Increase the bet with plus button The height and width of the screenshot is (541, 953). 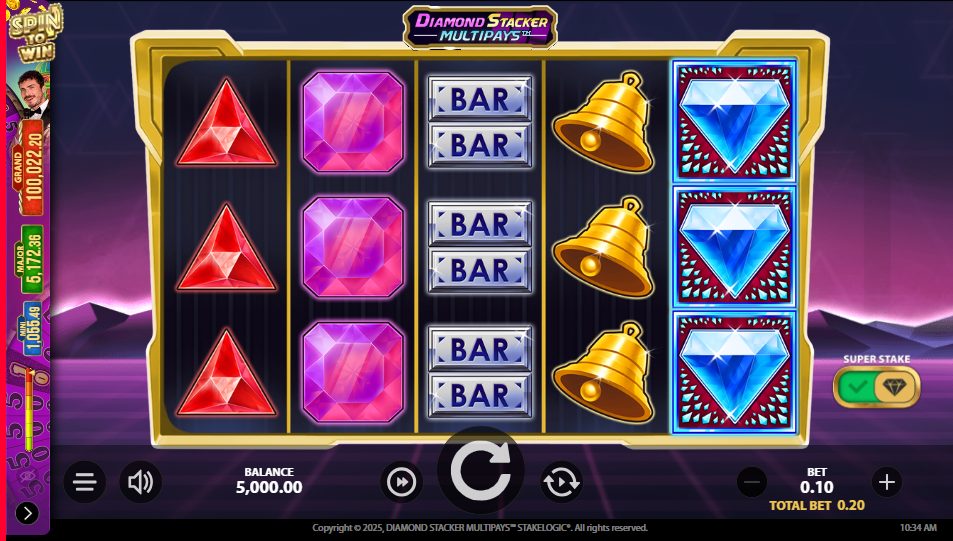click(x=887, y=483)
